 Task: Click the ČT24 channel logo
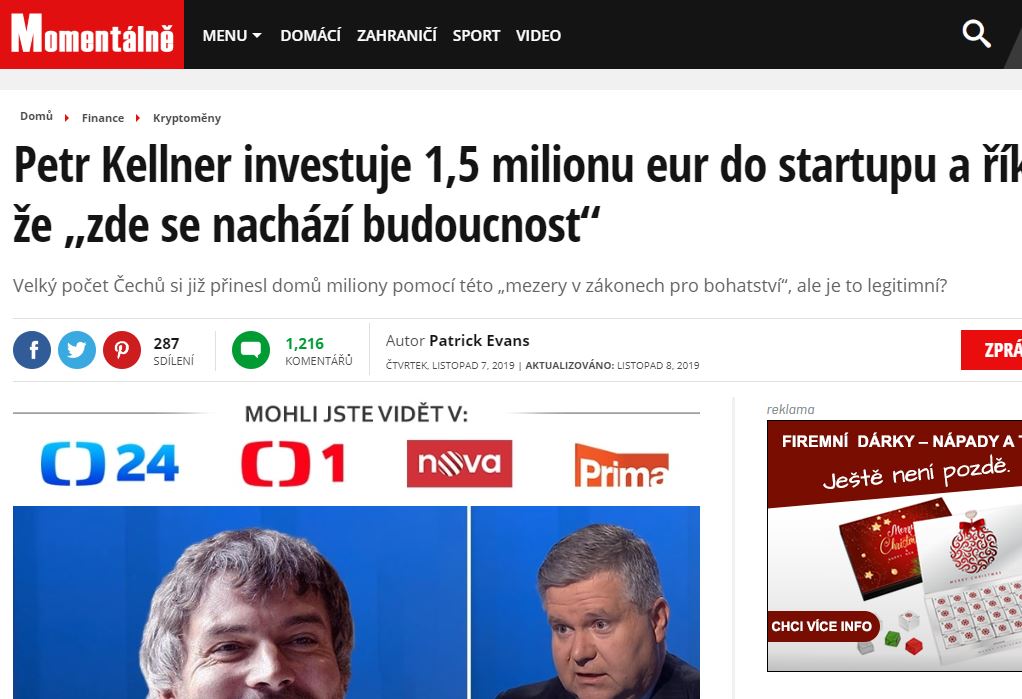pyautogui.click(x=110, y=464)
